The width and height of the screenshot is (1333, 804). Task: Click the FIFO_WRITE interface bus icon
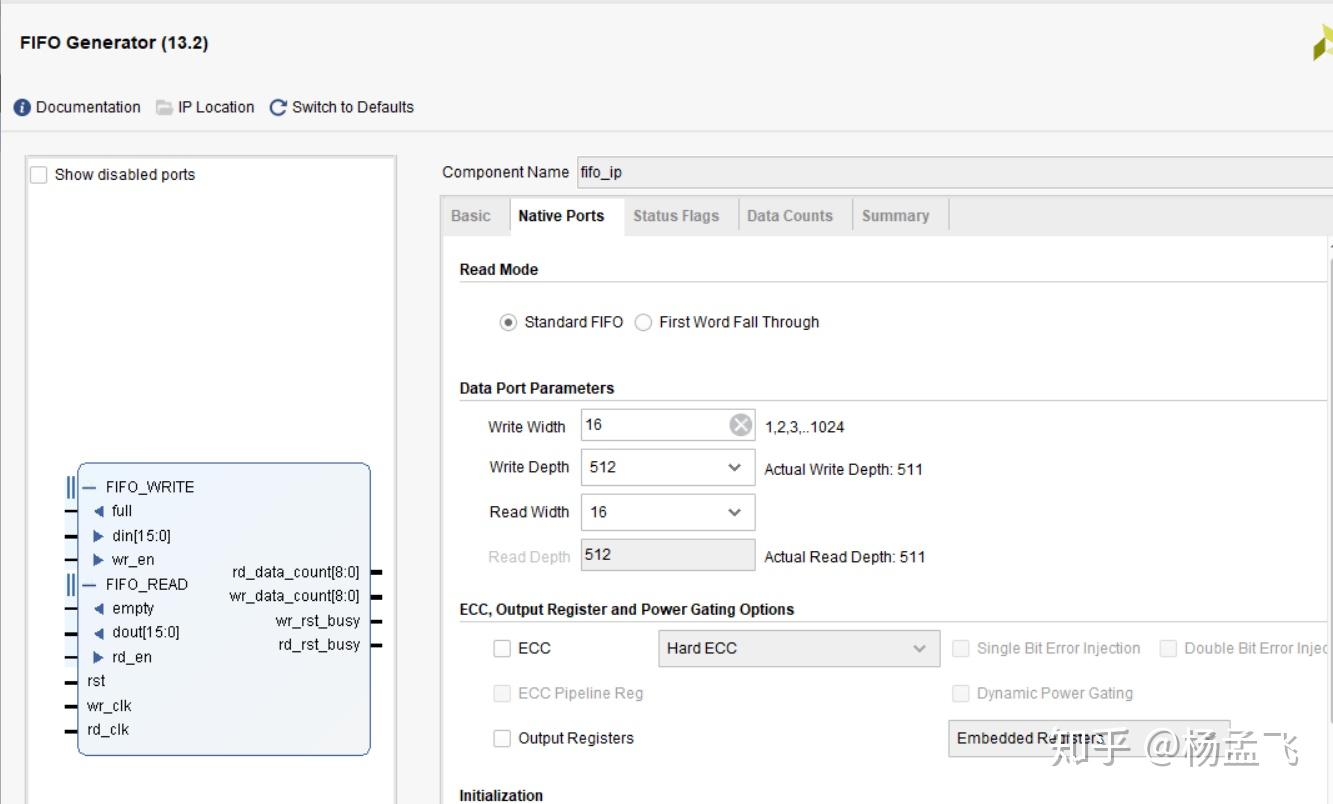coord(72,488)
